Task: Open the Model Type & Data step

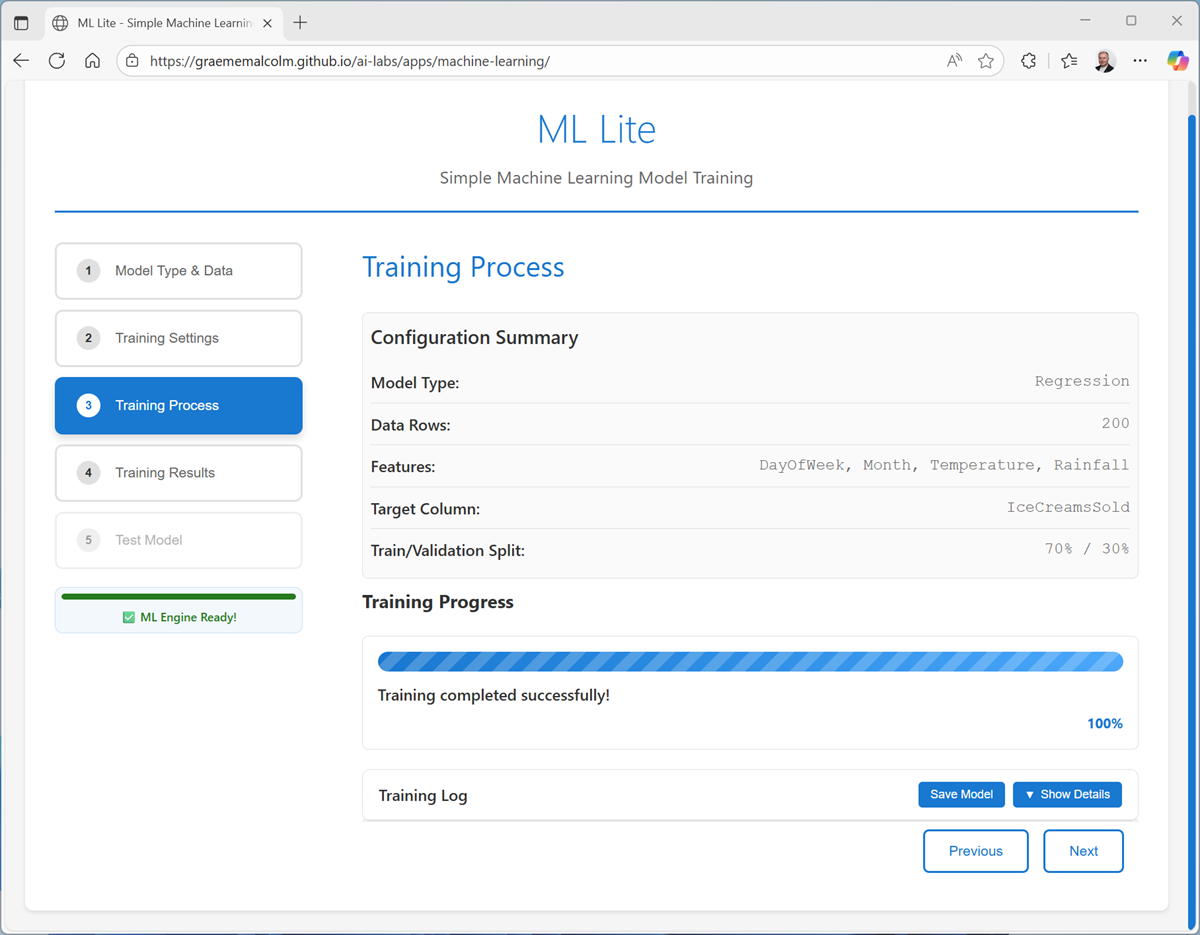Action: coord(178,270)
